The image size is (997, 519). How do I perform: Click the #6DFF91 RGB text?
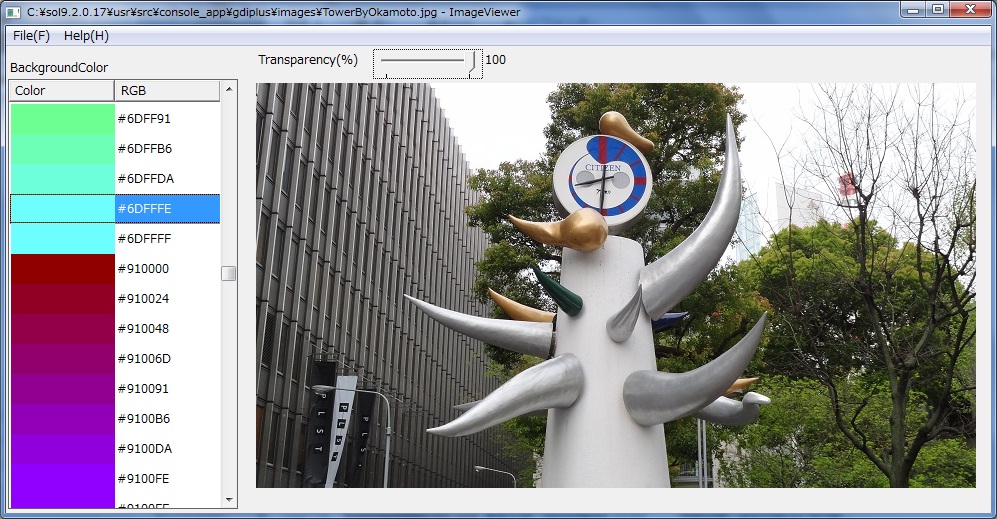[144, 118]
